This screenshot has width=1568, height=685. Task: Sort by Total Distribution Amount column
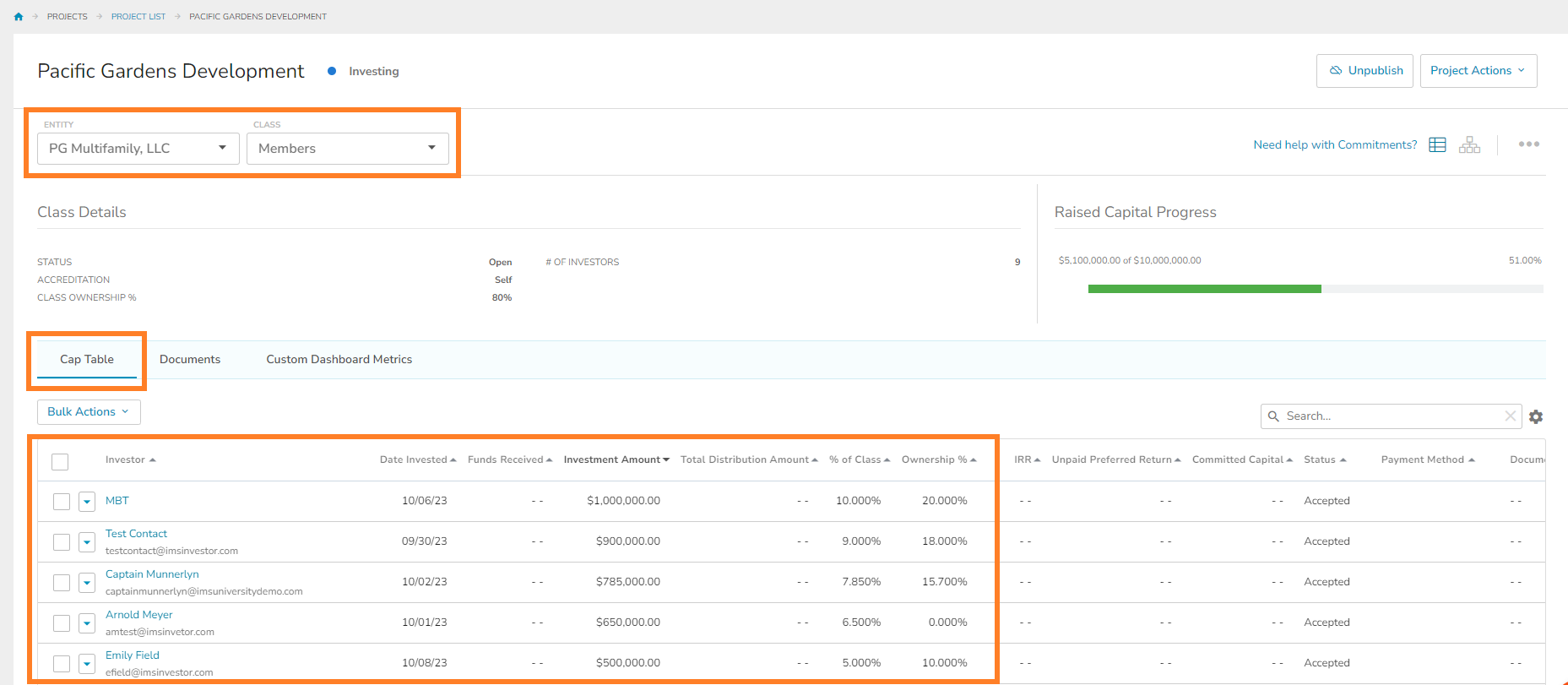pos(749,459)
